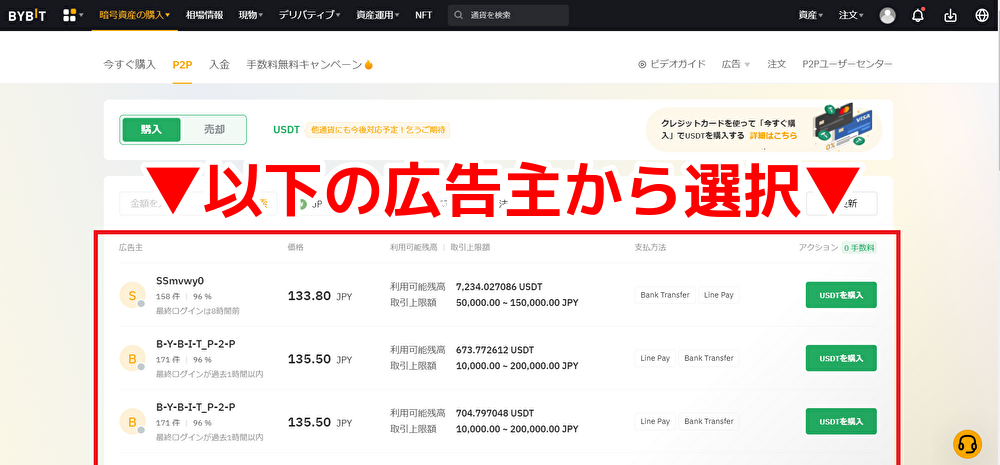The width and height of the screenshot is (1000, 465).
Task: Open ビデオガイド link
Action: pyautogui.click(x=672, y=64)
